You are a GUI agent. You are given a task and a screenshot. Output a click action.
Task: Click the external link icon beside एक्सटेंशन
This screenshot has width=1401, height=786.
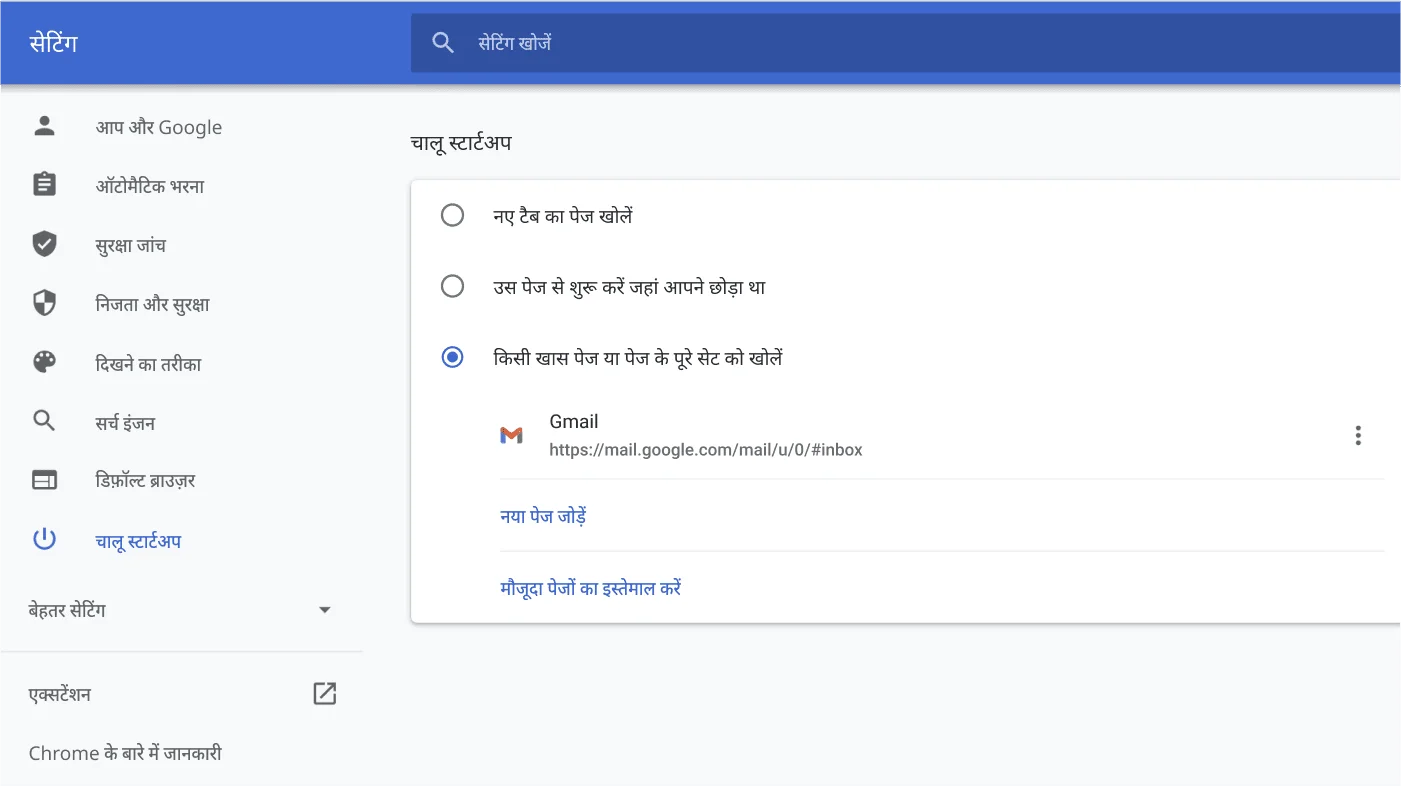tap(324, 693)
